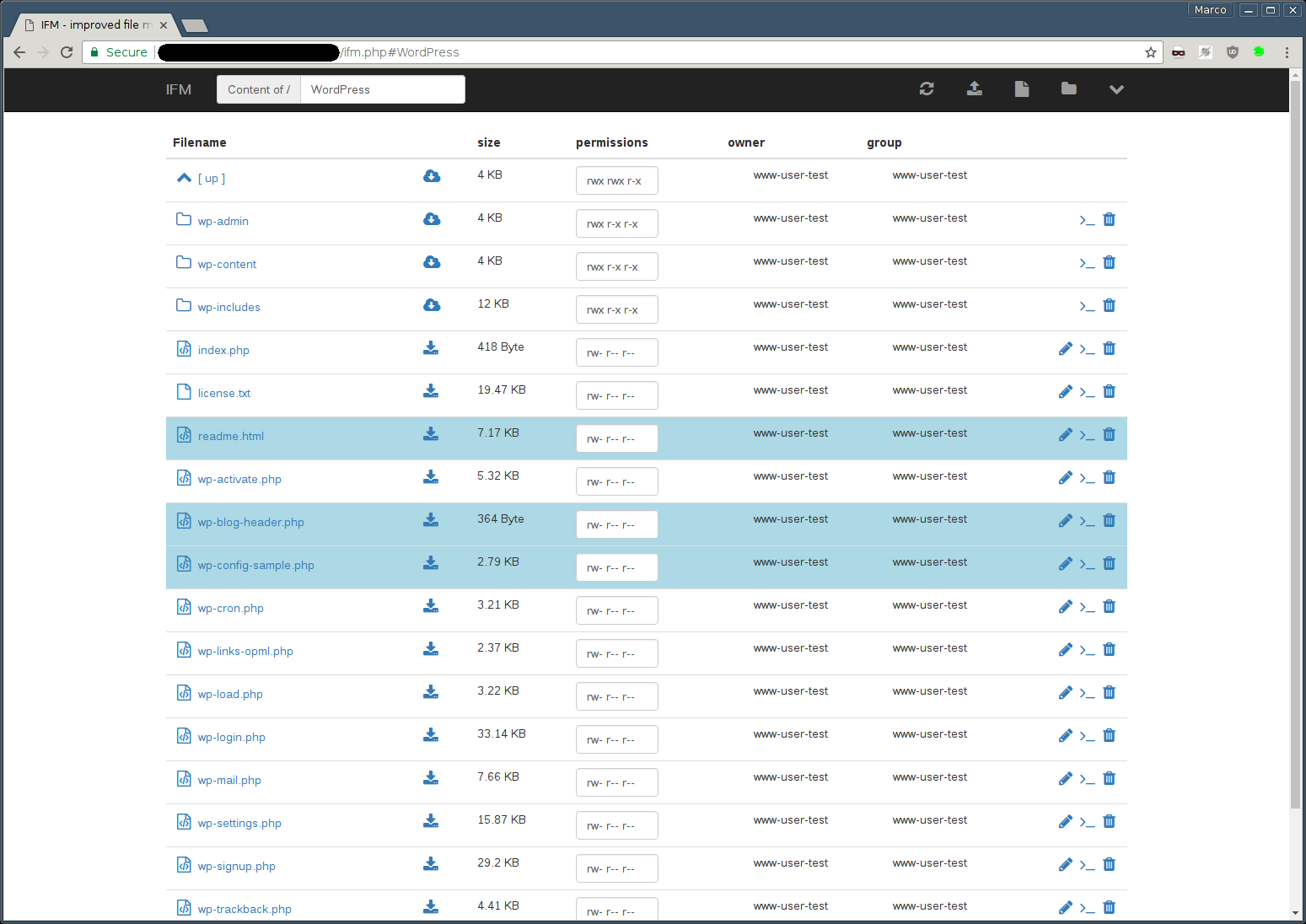Screen dimensions: 1306x924
Task: Download the wp-trackback.php file
Action: [x=431, y=907]
